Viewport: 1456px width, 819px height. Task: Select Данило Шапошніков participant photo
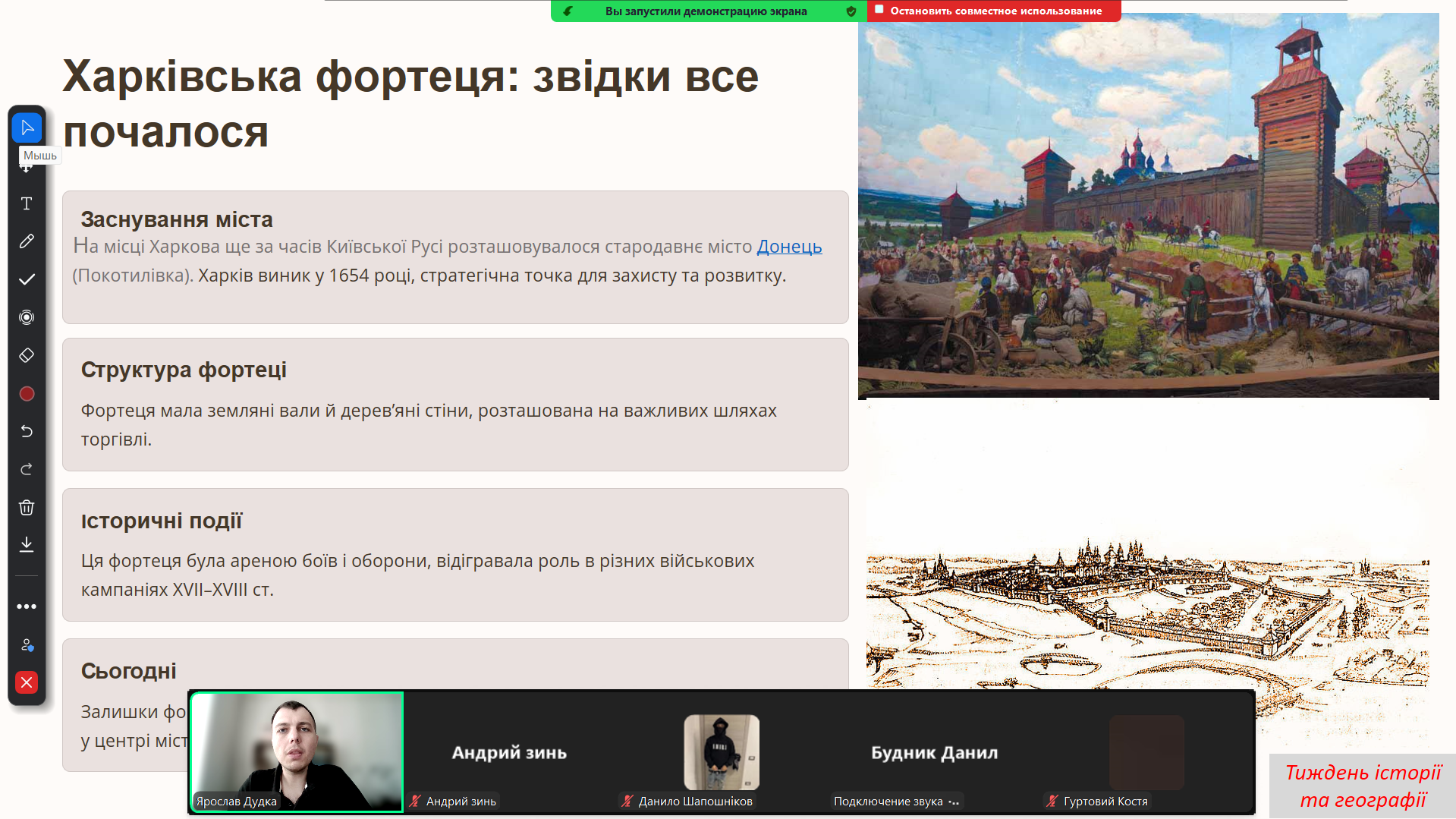tap(722, 752)
